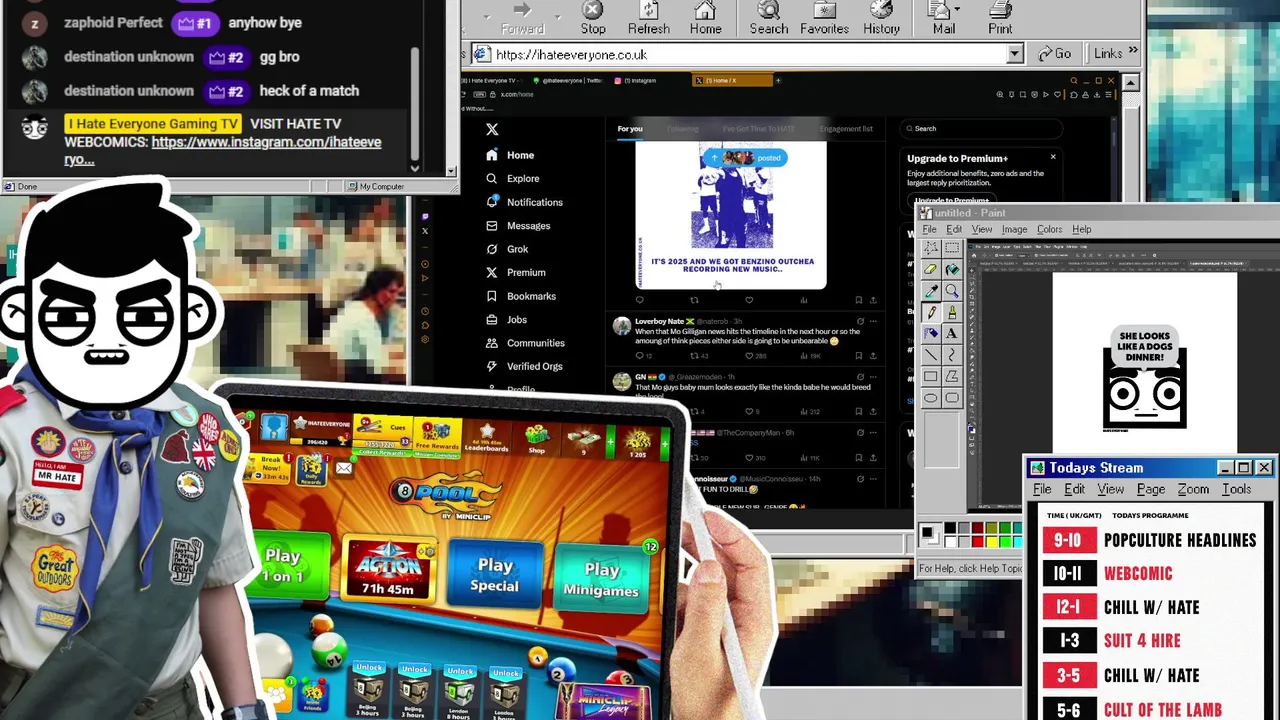Select the Paint Text tool

[952, 333]
